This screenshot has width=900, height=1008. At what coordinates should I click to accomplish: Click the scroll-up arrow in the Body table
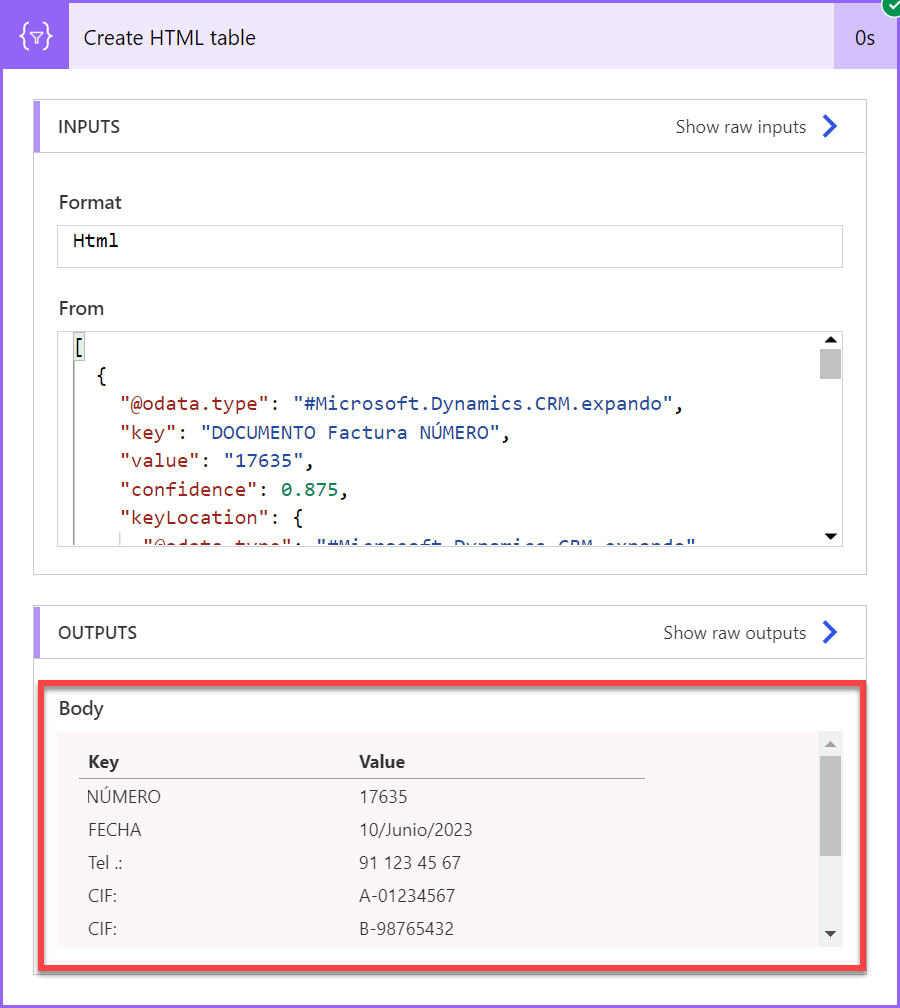830,743
